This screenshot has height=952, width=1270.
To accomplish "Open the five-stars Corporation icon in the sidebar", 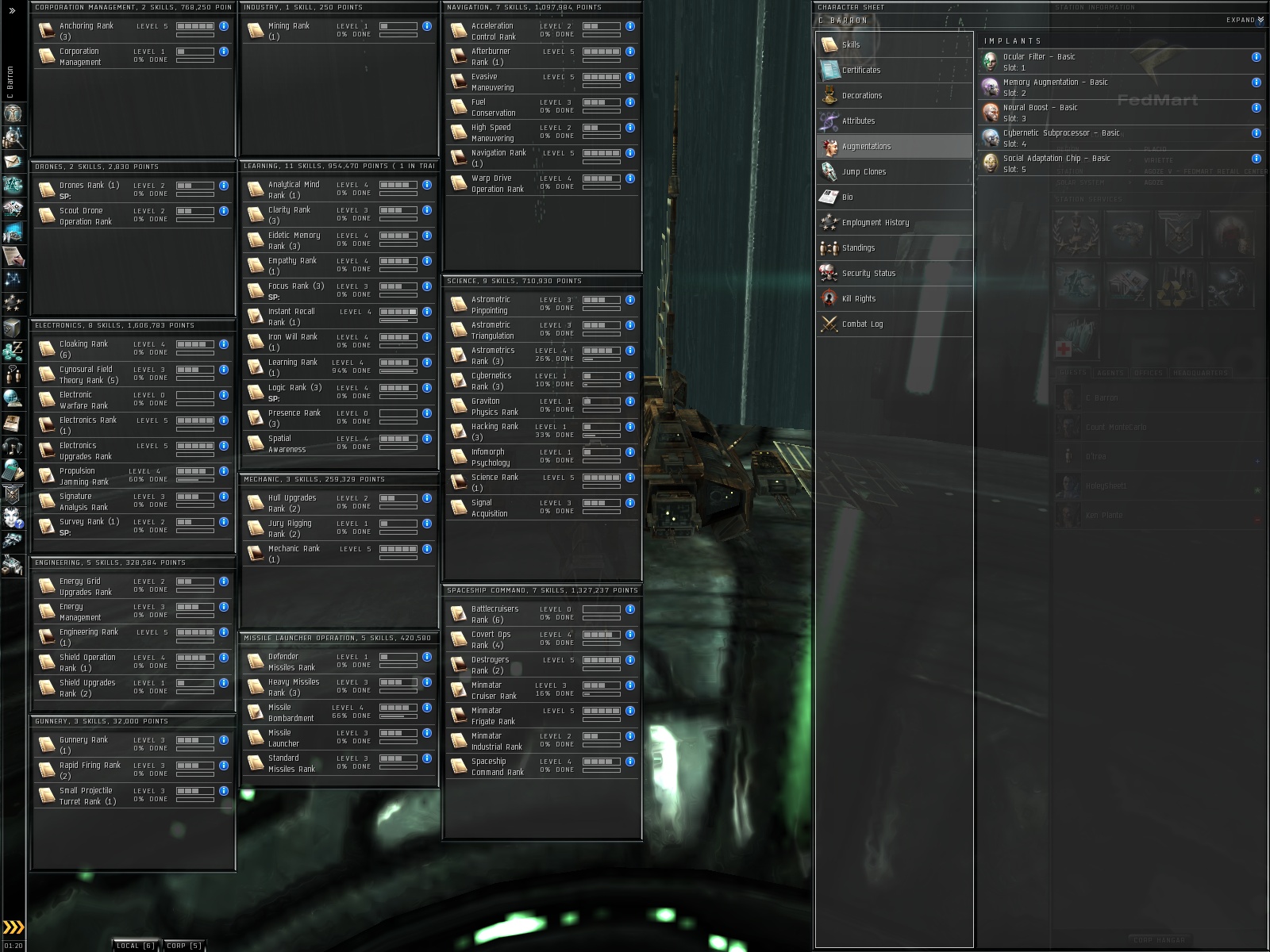I will pyautogui.click(x=13, y=302).
